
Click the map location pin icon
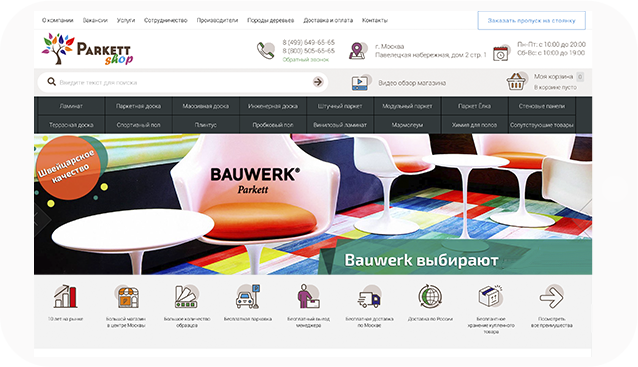(x=357, y=51)
